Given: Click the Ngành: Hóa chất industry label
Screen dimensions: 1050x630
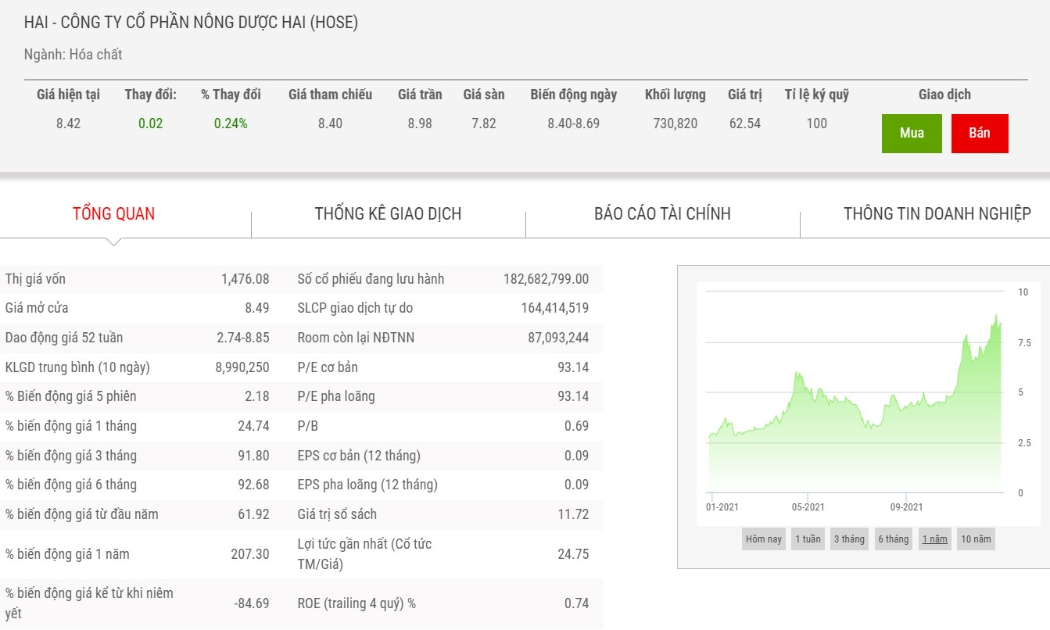Looking at the screenshot, I should [x=73, y=54].
